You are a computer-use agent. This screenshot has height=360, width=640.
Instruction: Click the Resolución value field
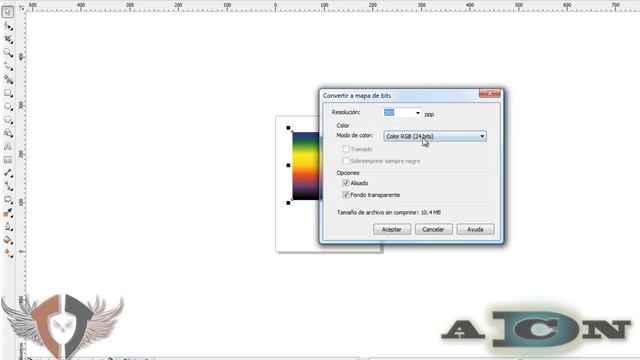point(398,113)
